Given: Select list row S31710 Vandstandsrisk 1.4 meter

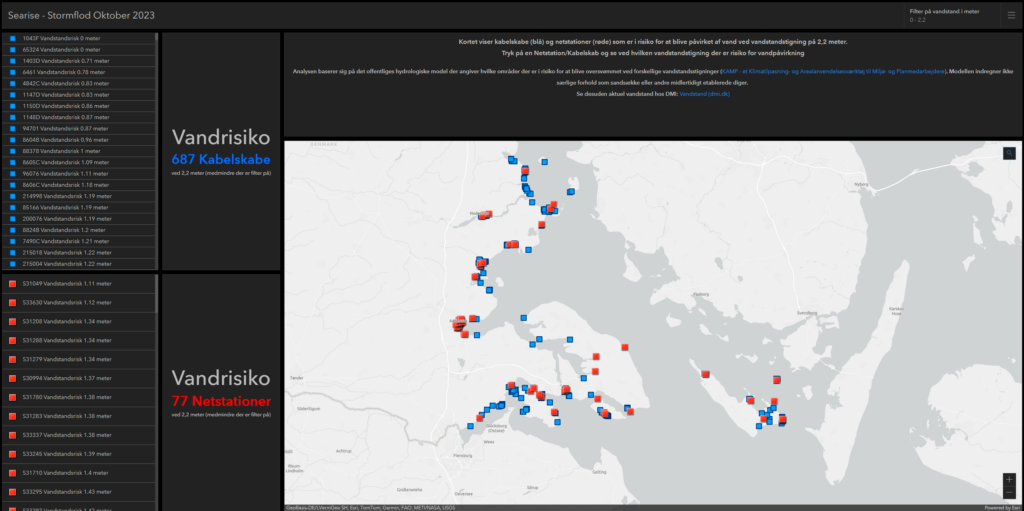Looking at the screenshot, I should pyautogui.click(x=66, y=472).
